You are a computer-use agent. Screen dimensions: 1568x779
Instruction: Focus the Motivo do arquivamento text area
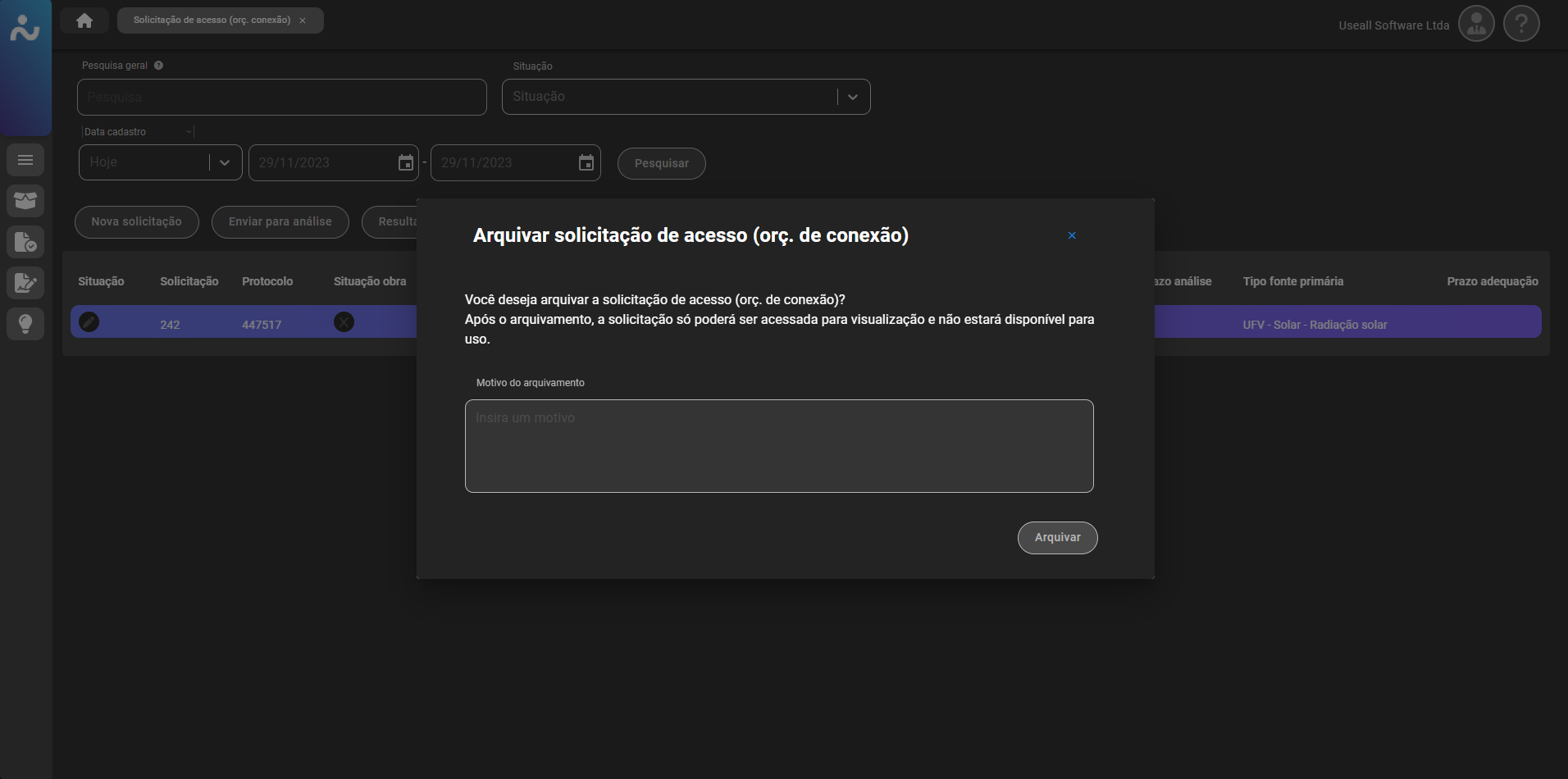coord(778,446)
